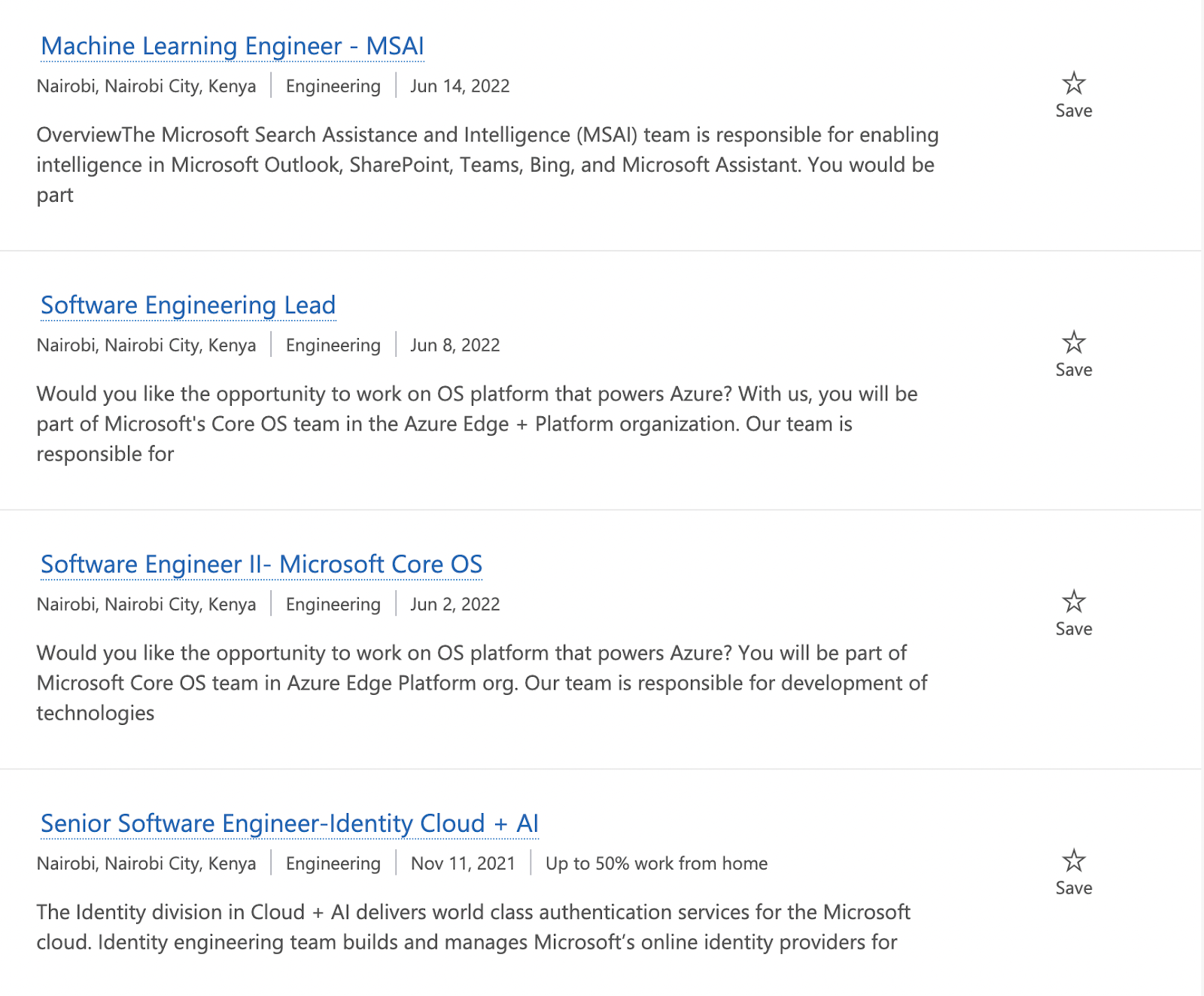Click the Save label for Software Engineering Lead
The width and height of the screenshot is (1204, 996).
[x=1074, y=370]
